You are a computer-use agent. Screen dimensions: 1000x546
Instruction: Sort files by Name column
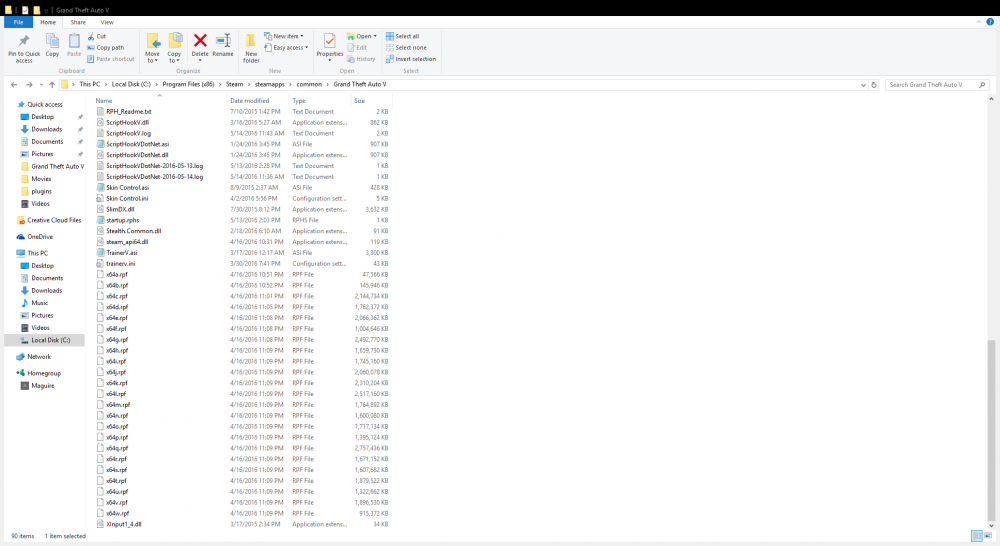click(104, 101)
